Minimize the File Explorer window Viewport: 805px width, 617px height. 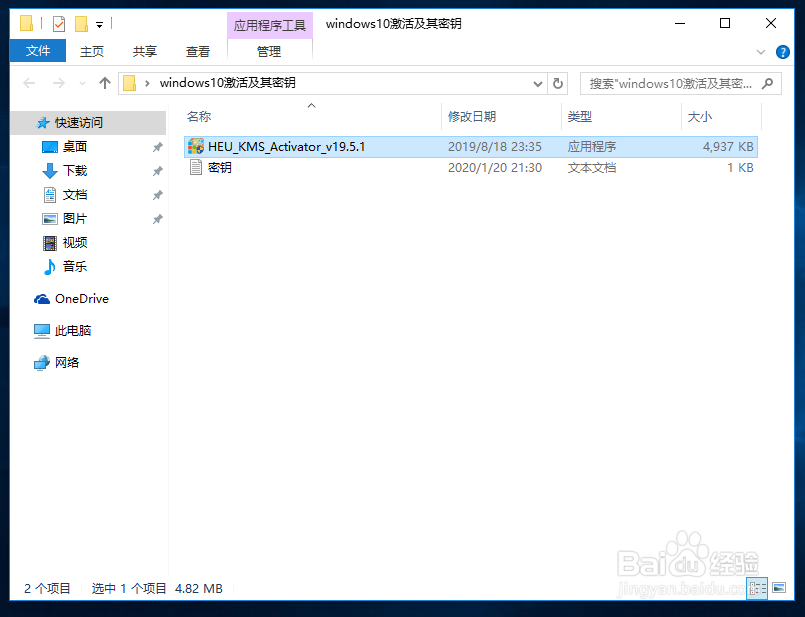680,24
